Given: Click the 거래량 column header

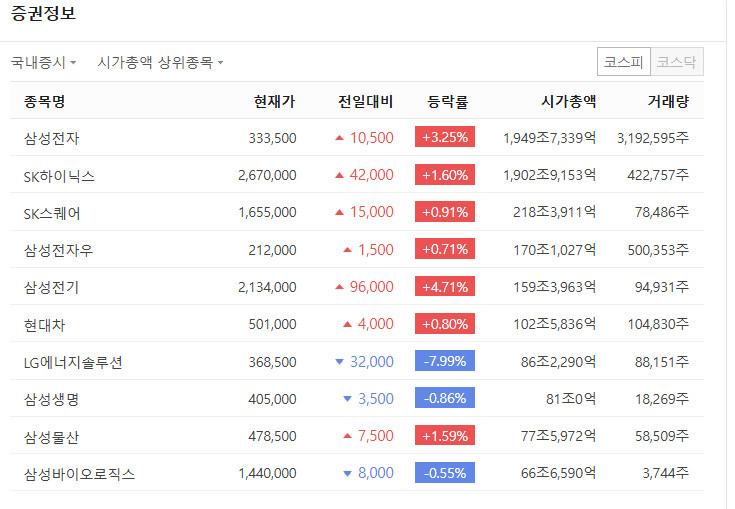Looking at the screenshot, I should (668, 101).
